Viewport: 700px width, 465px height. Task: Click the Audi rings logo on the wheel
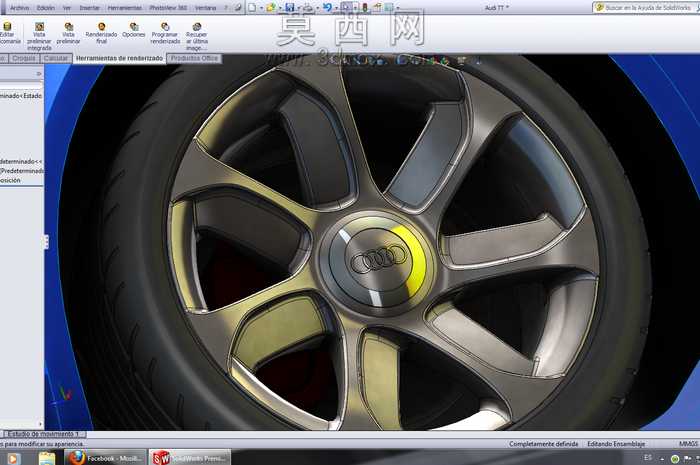379,259
